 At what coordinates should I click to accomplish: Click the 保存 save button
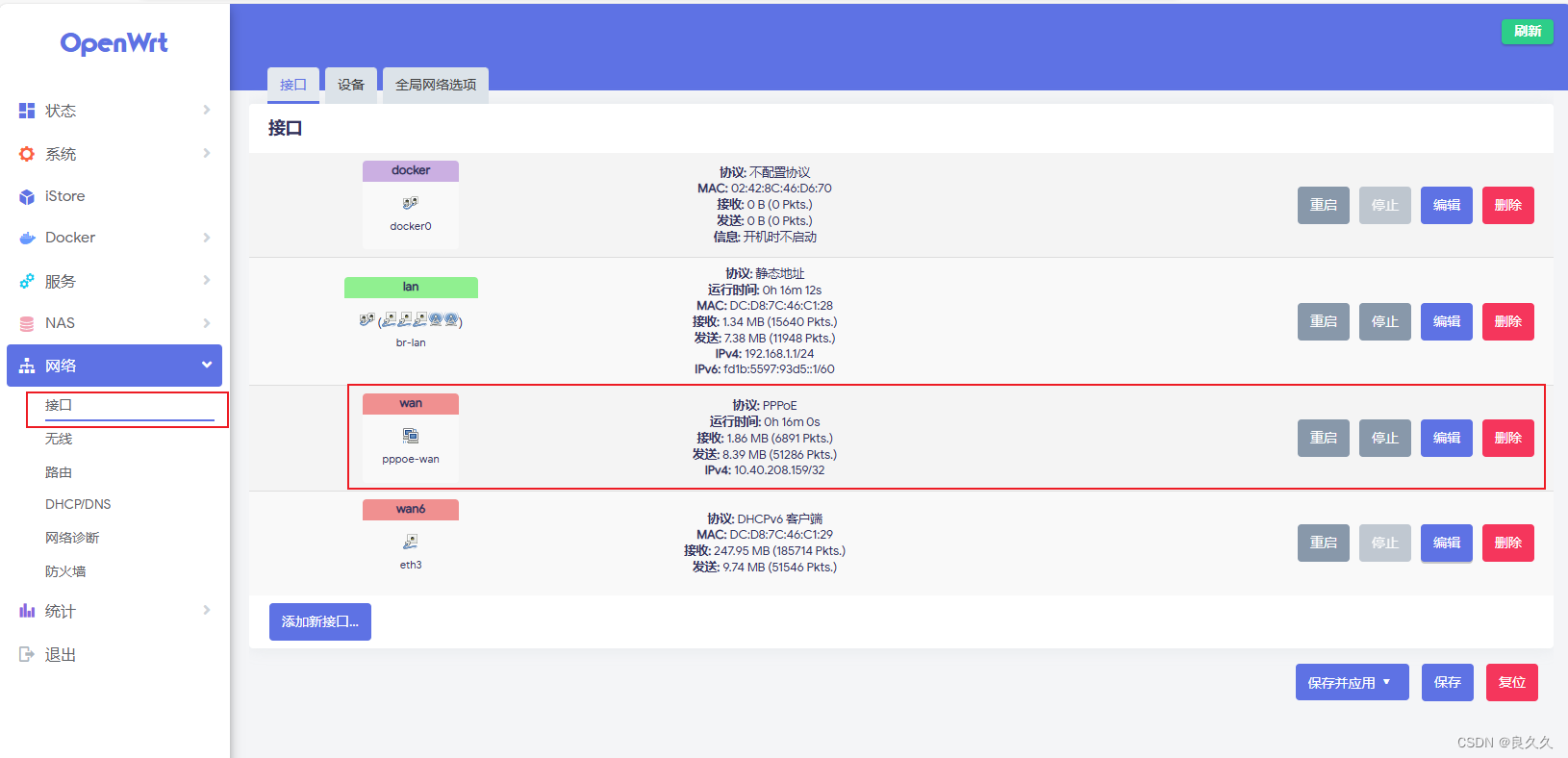coord(1448,682)
